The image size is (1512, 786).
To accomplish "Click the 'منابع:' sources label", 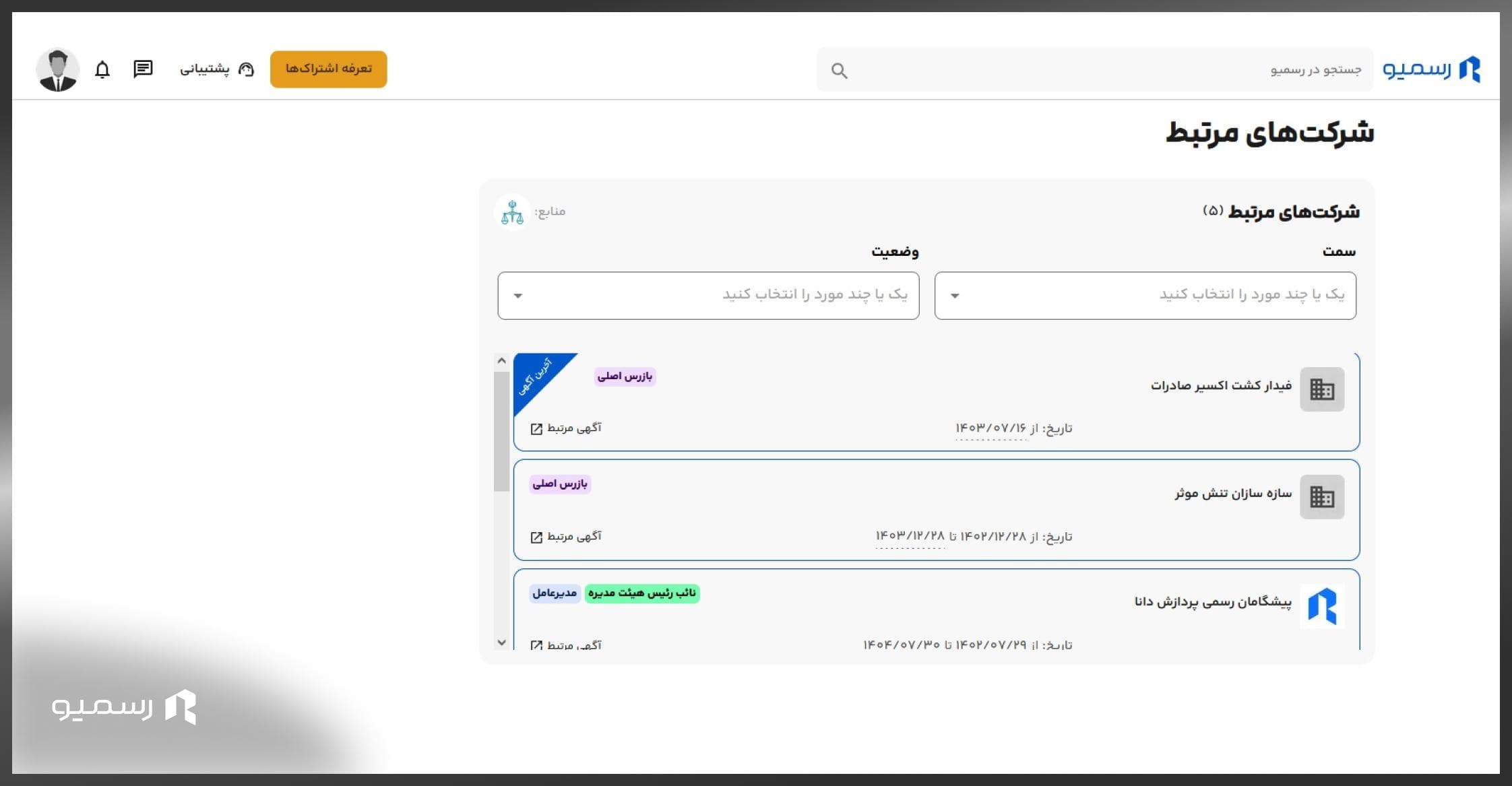I will (550, 211).
